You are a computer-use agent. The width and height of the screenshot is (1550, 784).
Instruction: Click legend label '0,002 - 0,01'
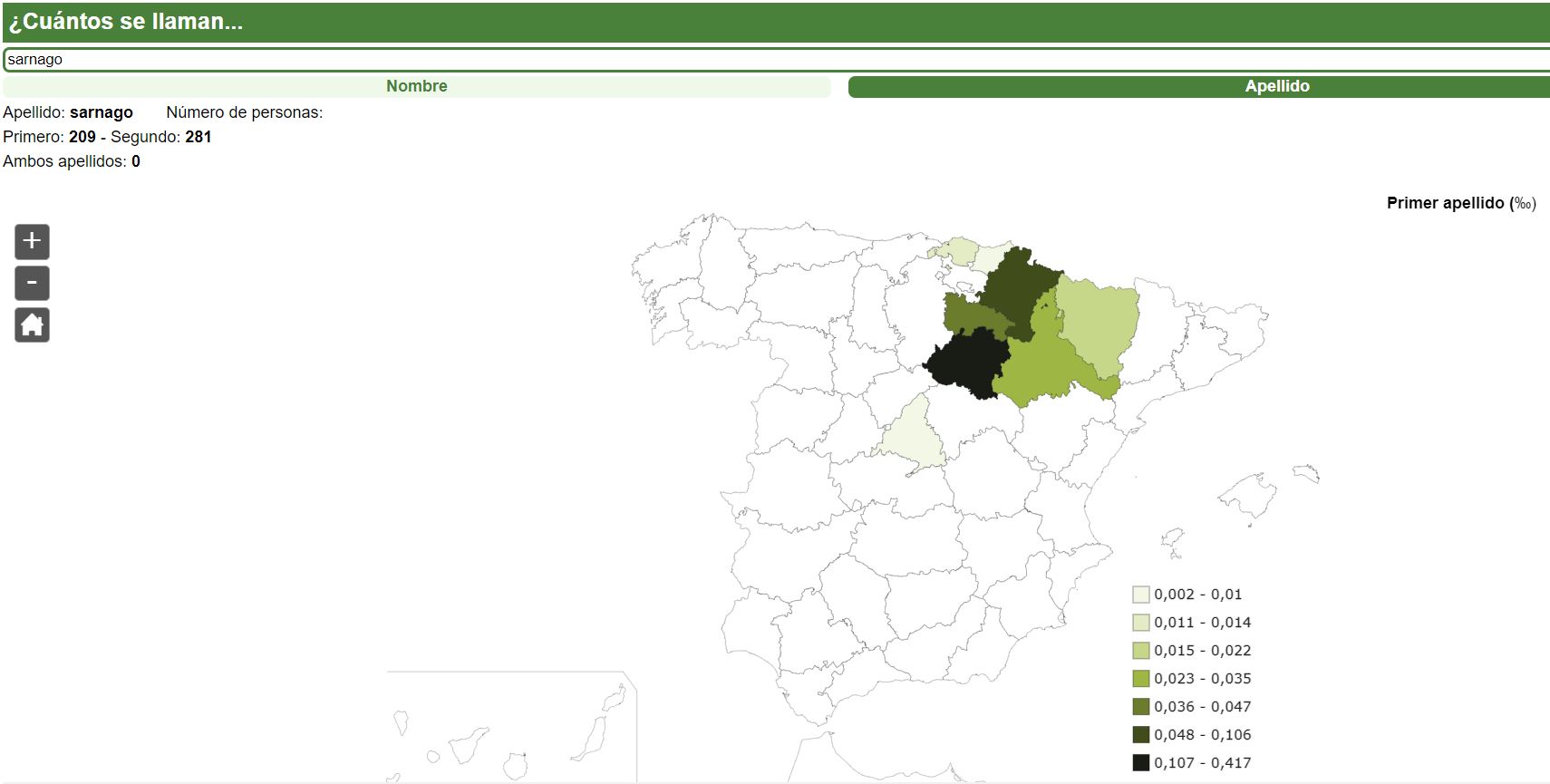1197,595
